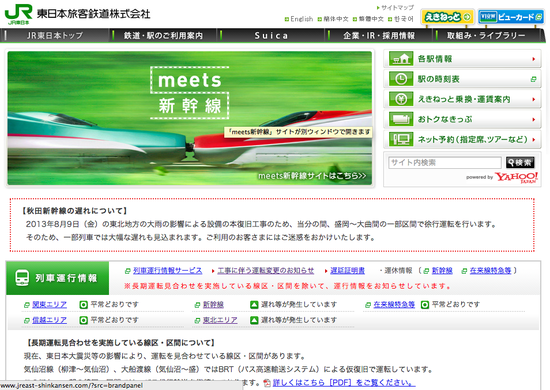Image resolution: width=550 pixels, height=390 pixels.
Task: Open the 運休情報 在来線特急等 link
Action: (490, 271)
